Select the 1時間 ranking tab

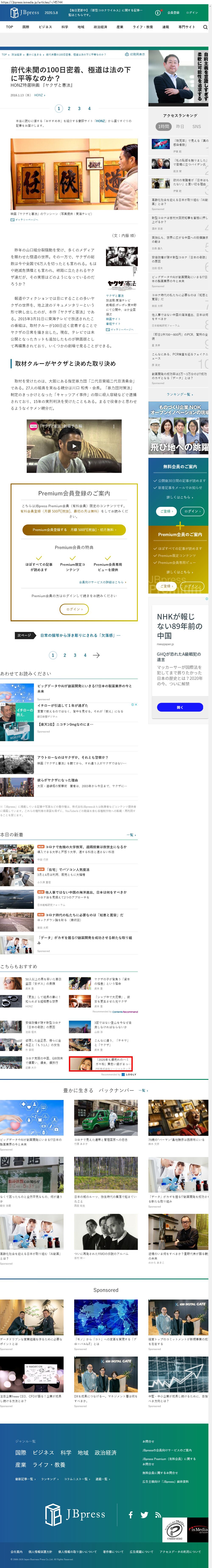(163, 127)
